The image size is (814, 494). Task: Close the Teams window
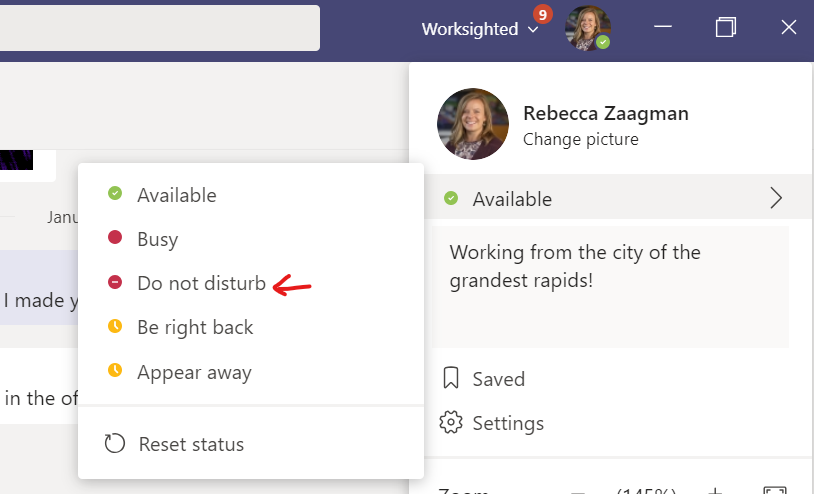789,27
